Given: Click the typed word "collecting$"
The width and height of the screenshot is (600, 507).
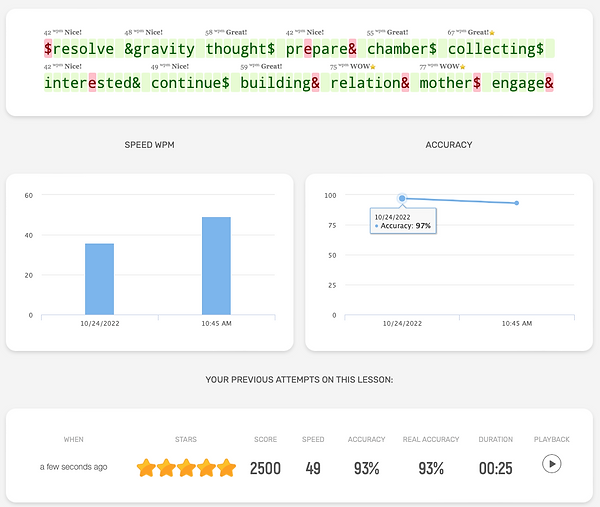Looking at the screenshot, I should click(496, 49).
